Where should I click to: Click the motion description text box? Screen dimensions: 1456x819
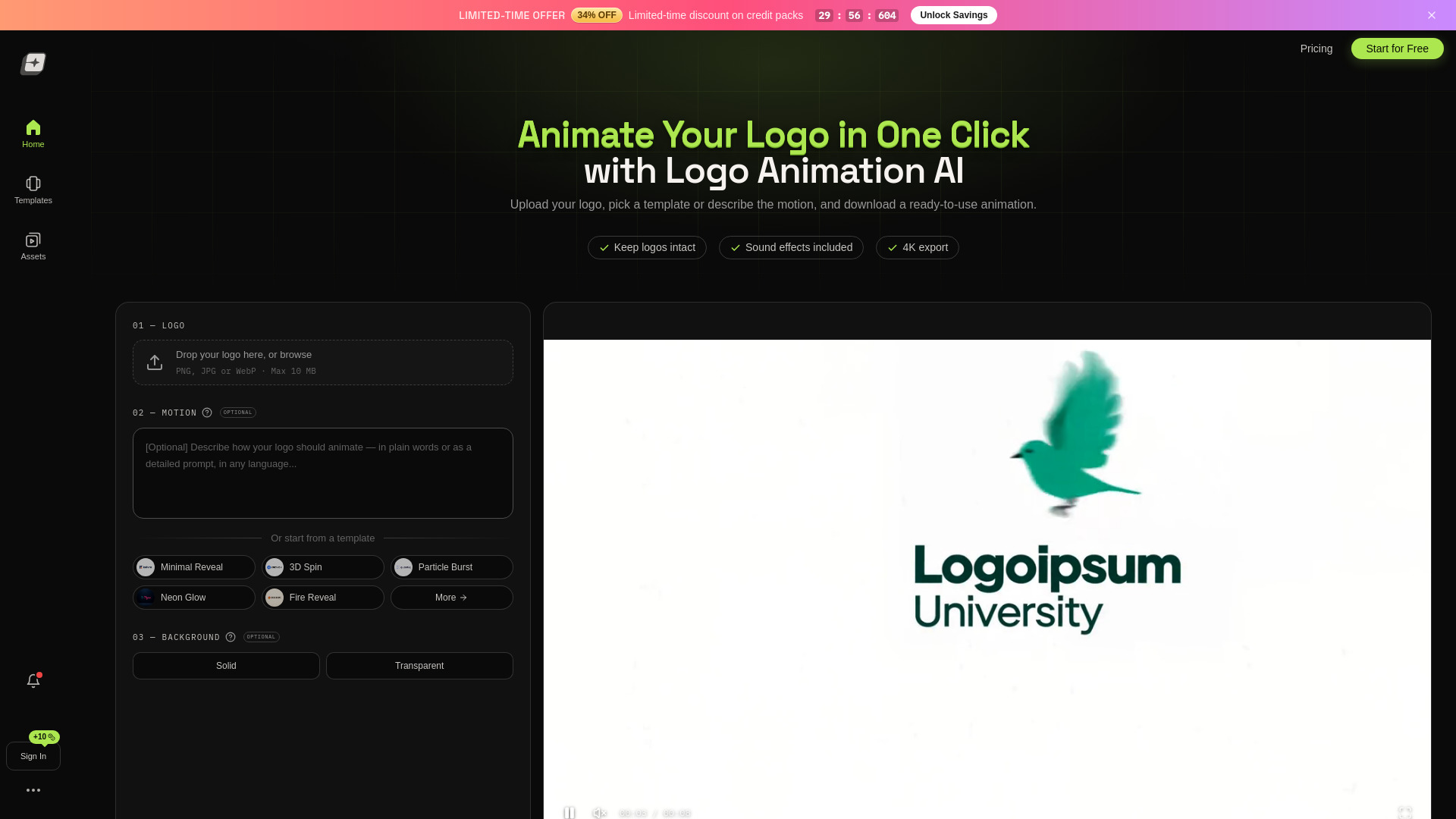[x=323, y=473]
